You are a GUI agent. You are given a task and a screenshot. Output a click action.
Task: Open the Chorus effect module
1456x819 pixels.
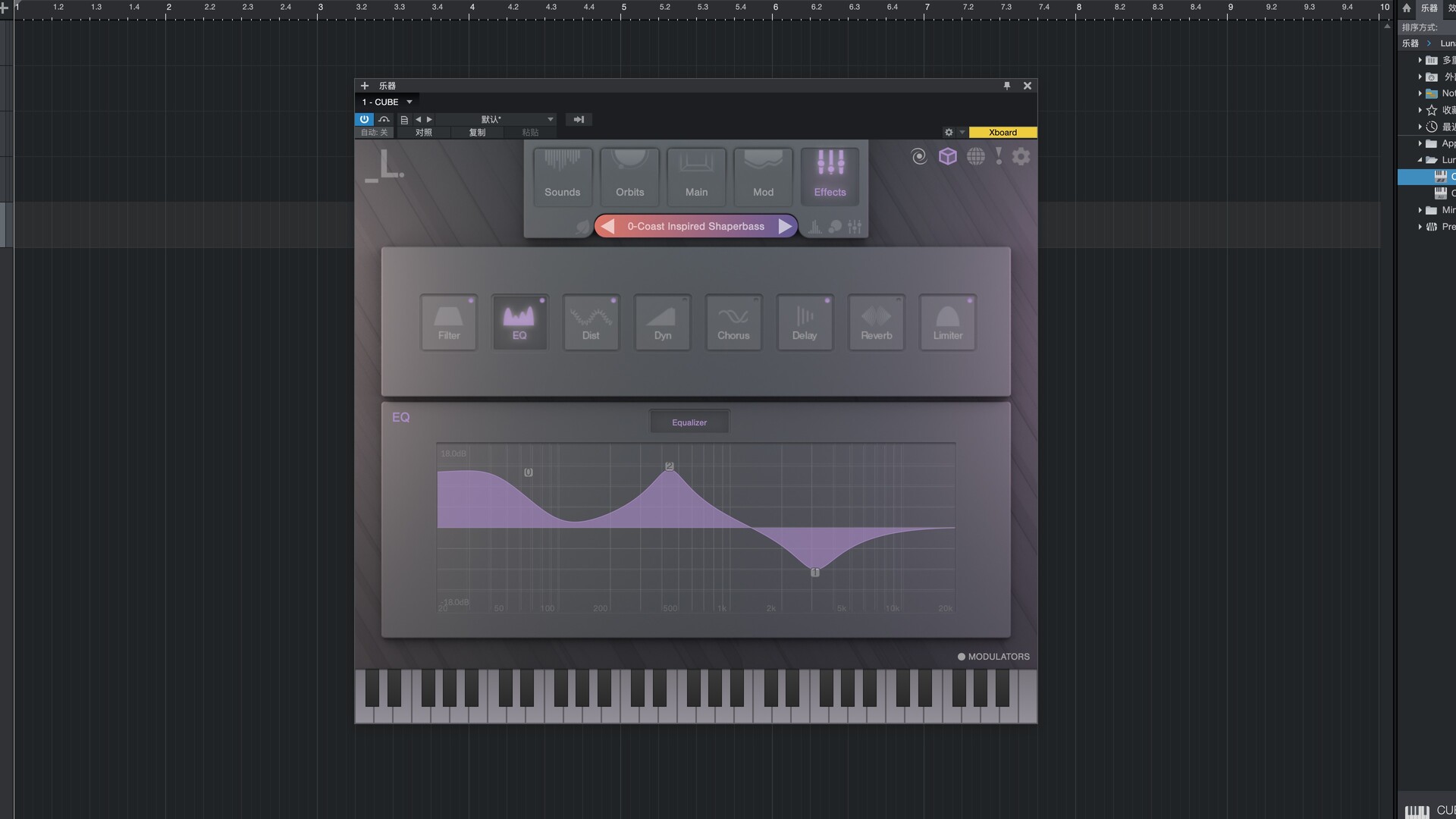[733, 322]
